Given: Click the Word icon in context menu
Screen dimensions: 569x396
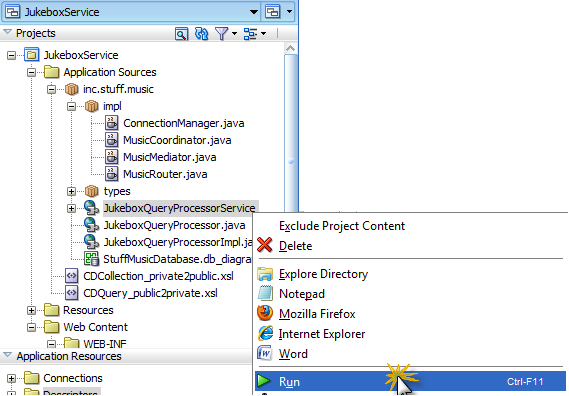Looking at the screenshot, I should click(265, 353).
